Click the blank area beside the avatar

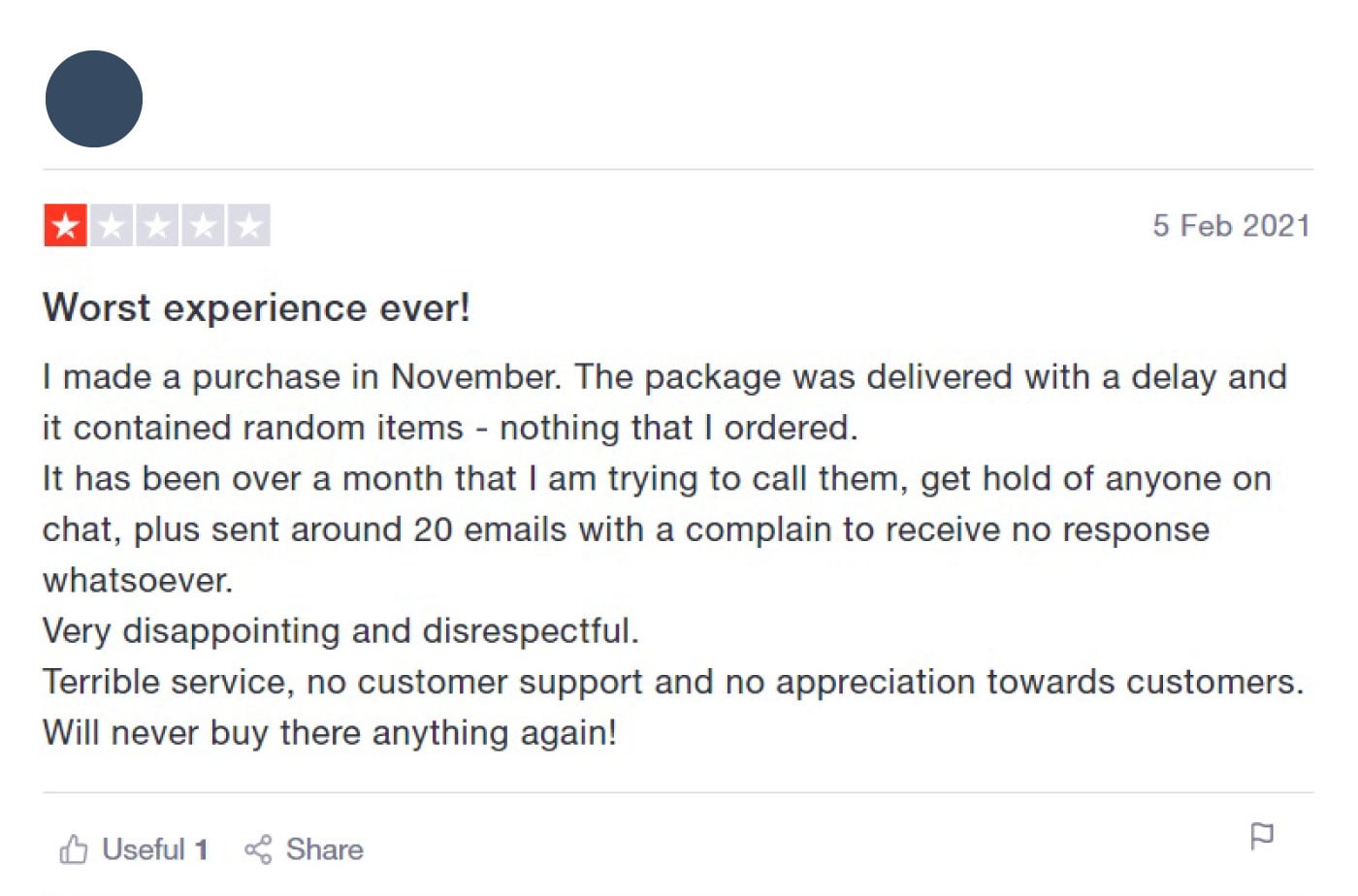679,97
